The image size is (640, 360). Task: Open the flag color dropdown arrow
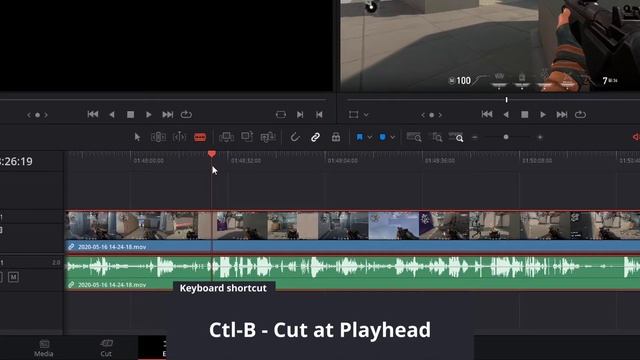coord(369,138)
